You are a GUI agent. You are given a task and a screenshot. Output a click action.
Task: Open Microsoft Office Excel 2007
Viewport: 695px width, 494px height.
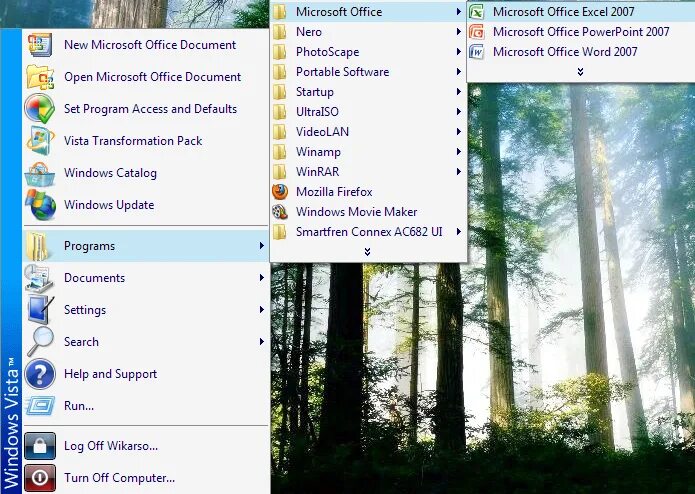[581, 12]
